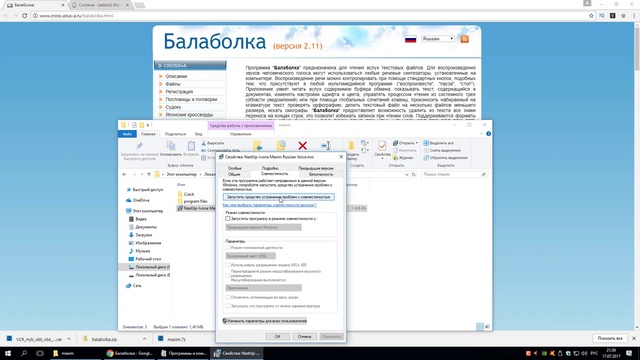Open the scaling performed by dropdown
The image size is (640, 360).
pos(264,288)
